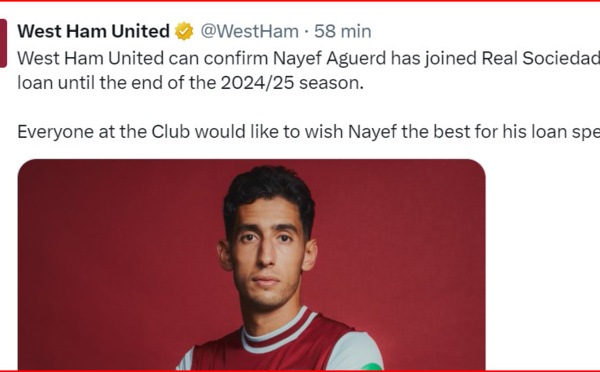Viewport: 600px width, 372px height.
Task: Click the 'Real Sociedad' text in tweet
Action: pos(540,59)
